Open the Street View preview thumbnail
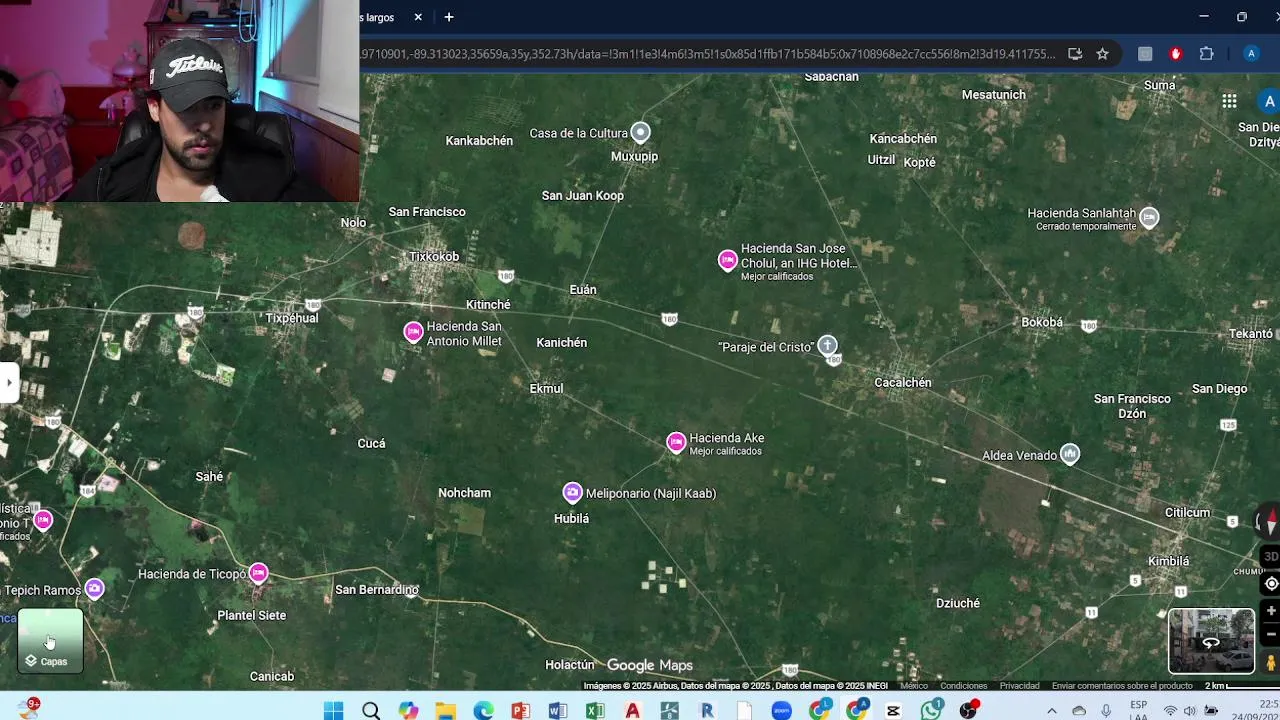The image size is (1280, 720). [x=1211, y=641]
